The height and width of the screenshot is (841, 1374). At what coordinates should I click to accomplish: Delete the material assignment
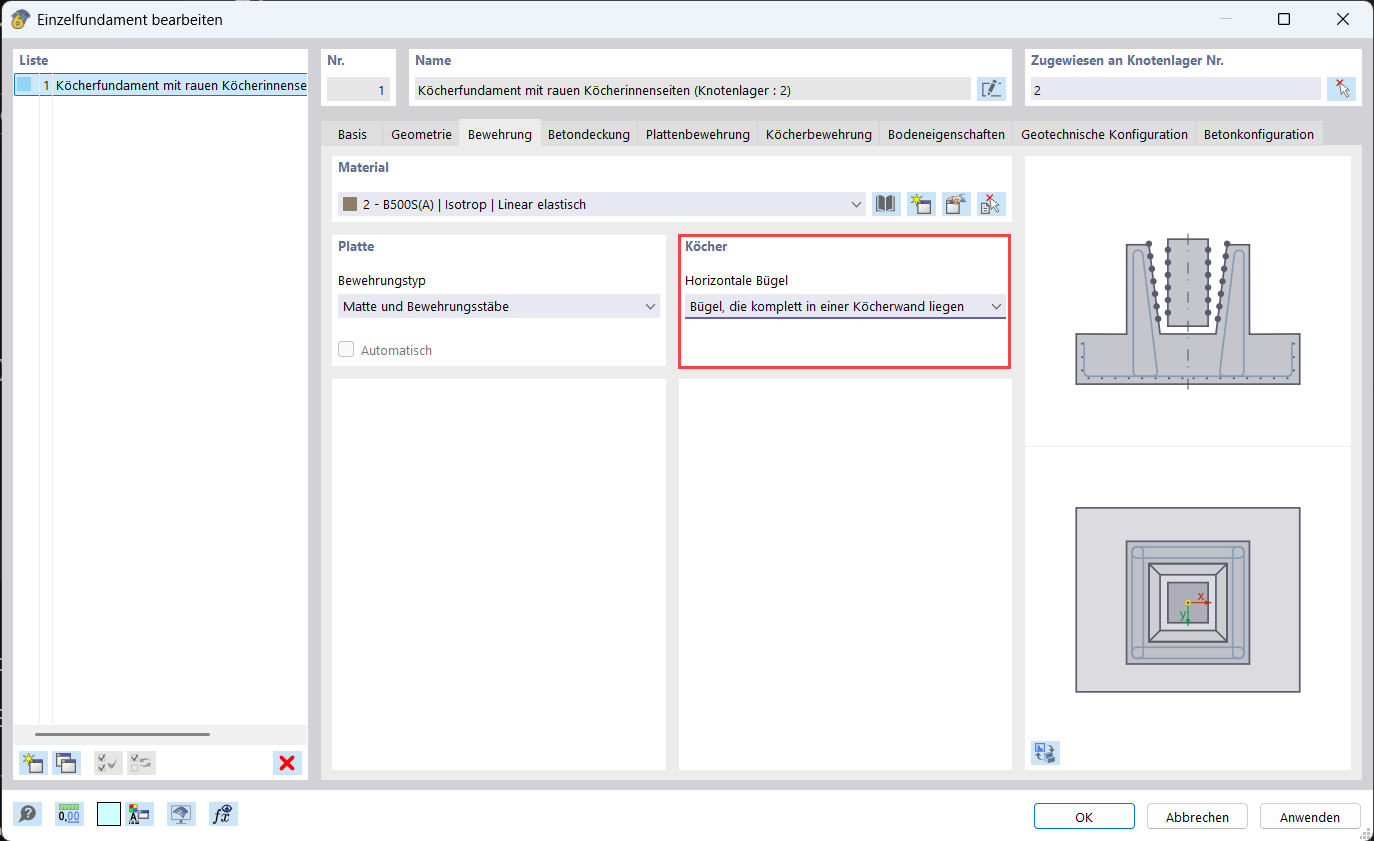tap(990, 203)
